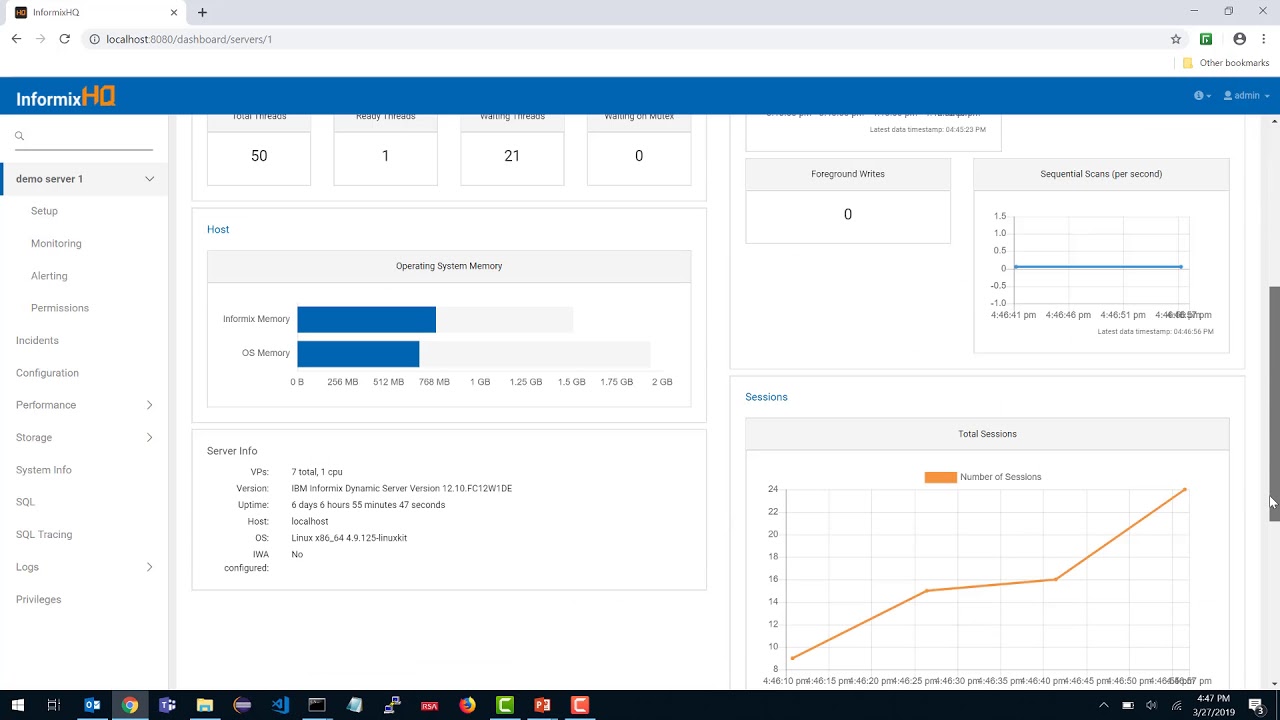The width and height of the screenshot is (1280, 720).
Task: Open Eclipse from taskbar
Action: pos(242,705)
